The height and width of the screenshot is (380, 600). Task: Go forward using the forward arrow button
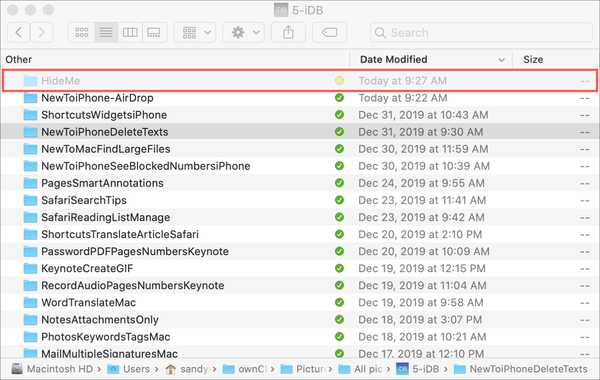click(41, 33)
